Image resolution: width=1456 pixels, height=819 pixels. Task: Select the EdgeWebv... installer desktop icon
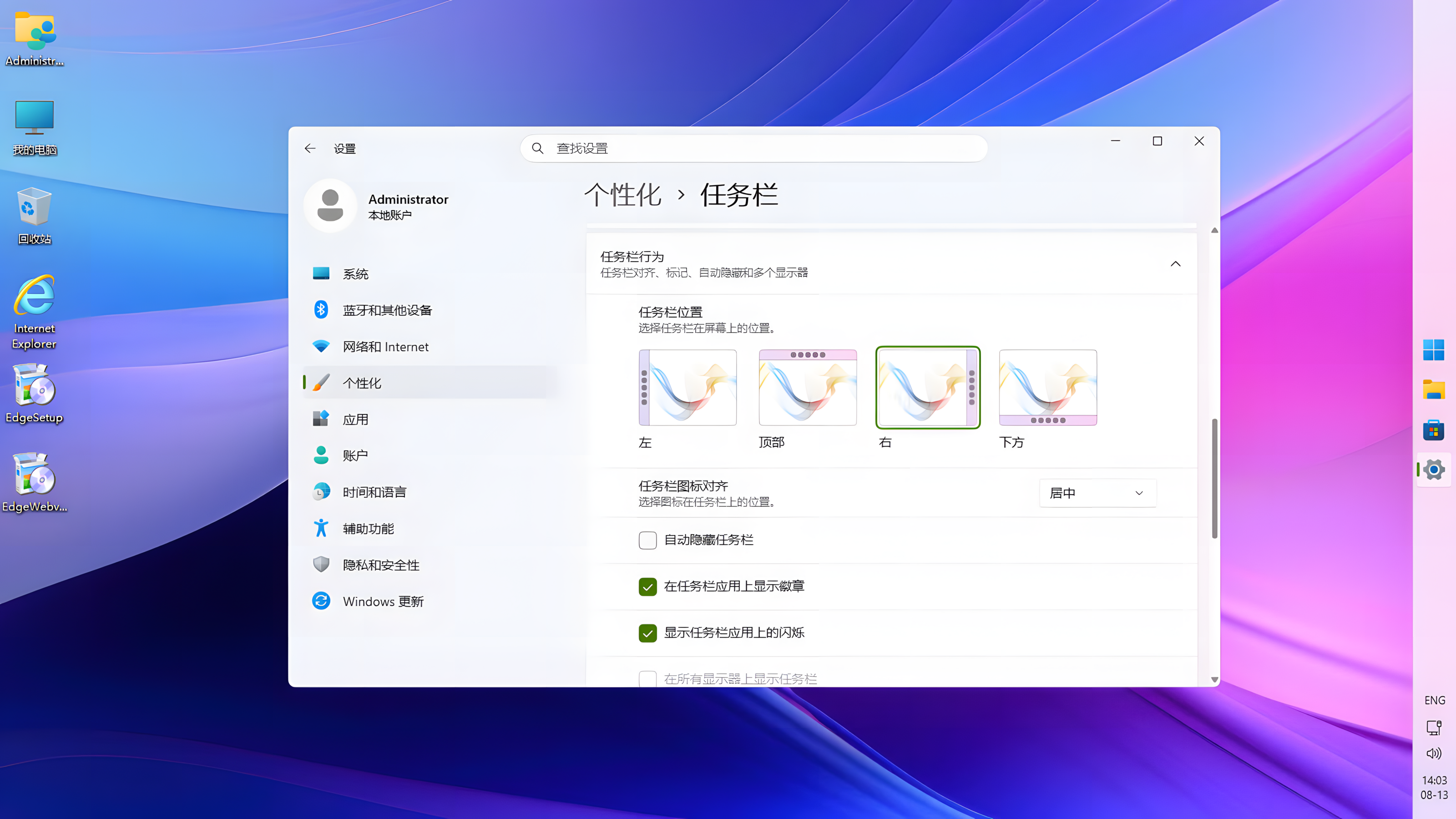point(35,483)
